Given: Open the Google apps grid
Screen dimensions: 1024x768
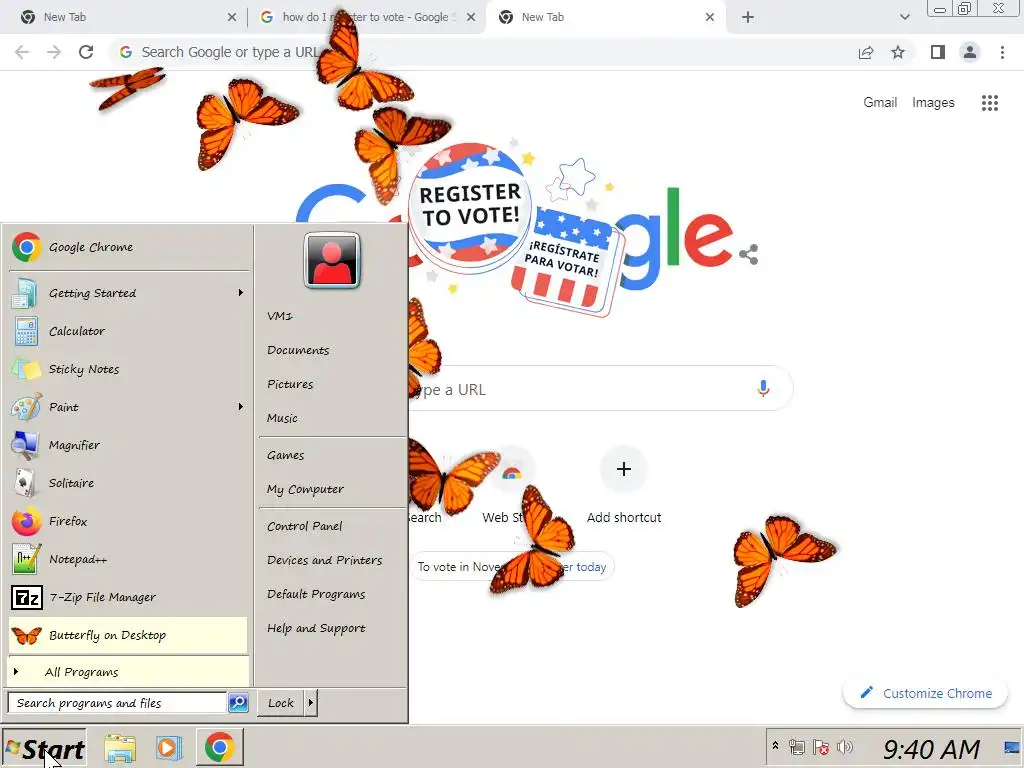Looking at the screenshot, I should [989, 103].
